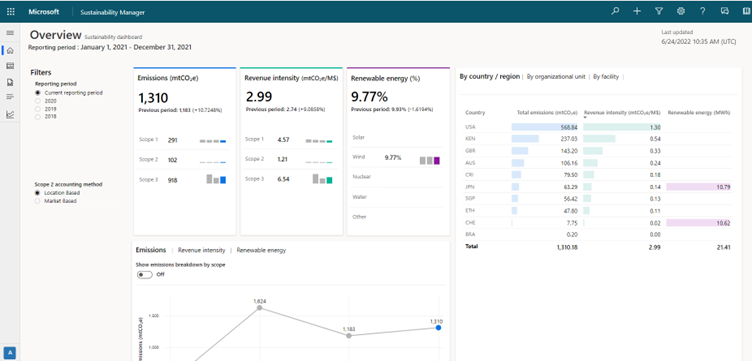Image resolution: width=752 pixels, height=361 pixels.
Task: Click the plus icon to add new
Action: click(637, 12)
